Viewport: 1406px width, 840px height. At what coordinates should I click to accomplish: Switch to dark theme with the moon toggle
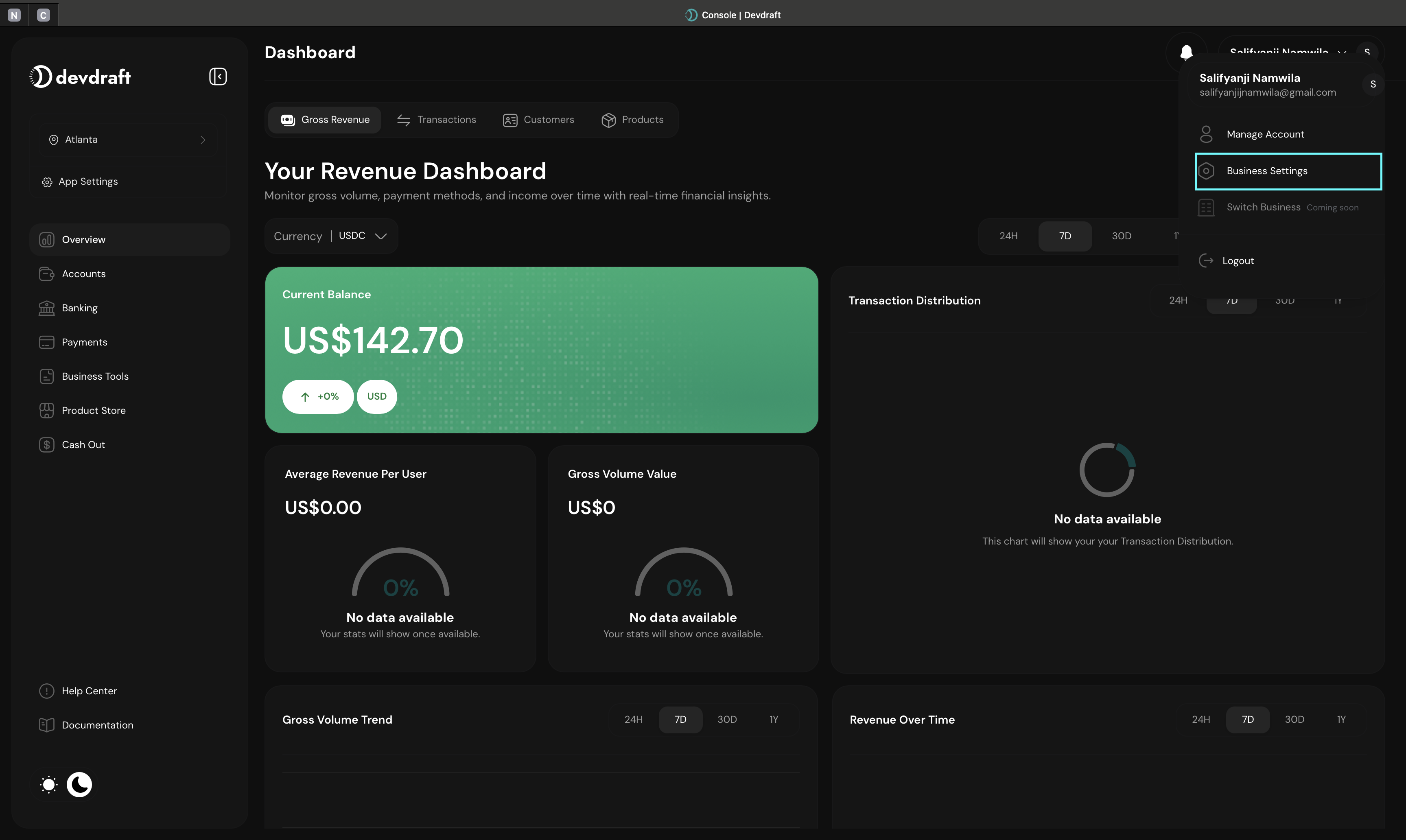pos(79,785)
